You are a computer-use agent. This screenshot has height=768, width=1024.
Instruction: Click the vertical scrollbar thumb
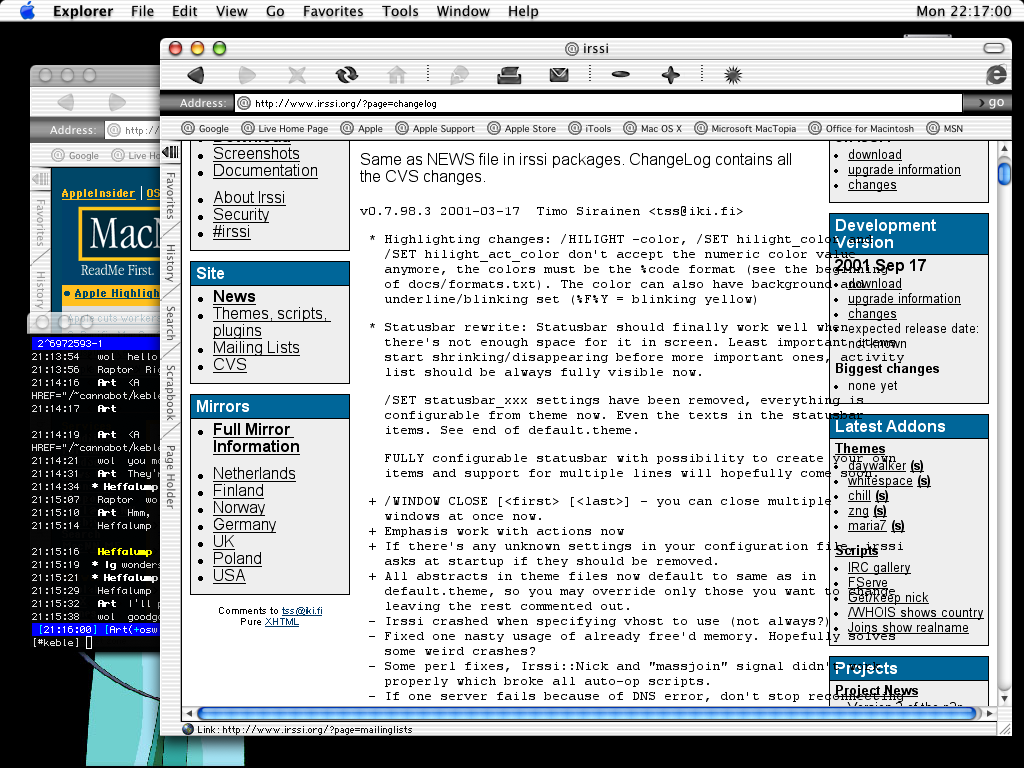[1004, 174]
